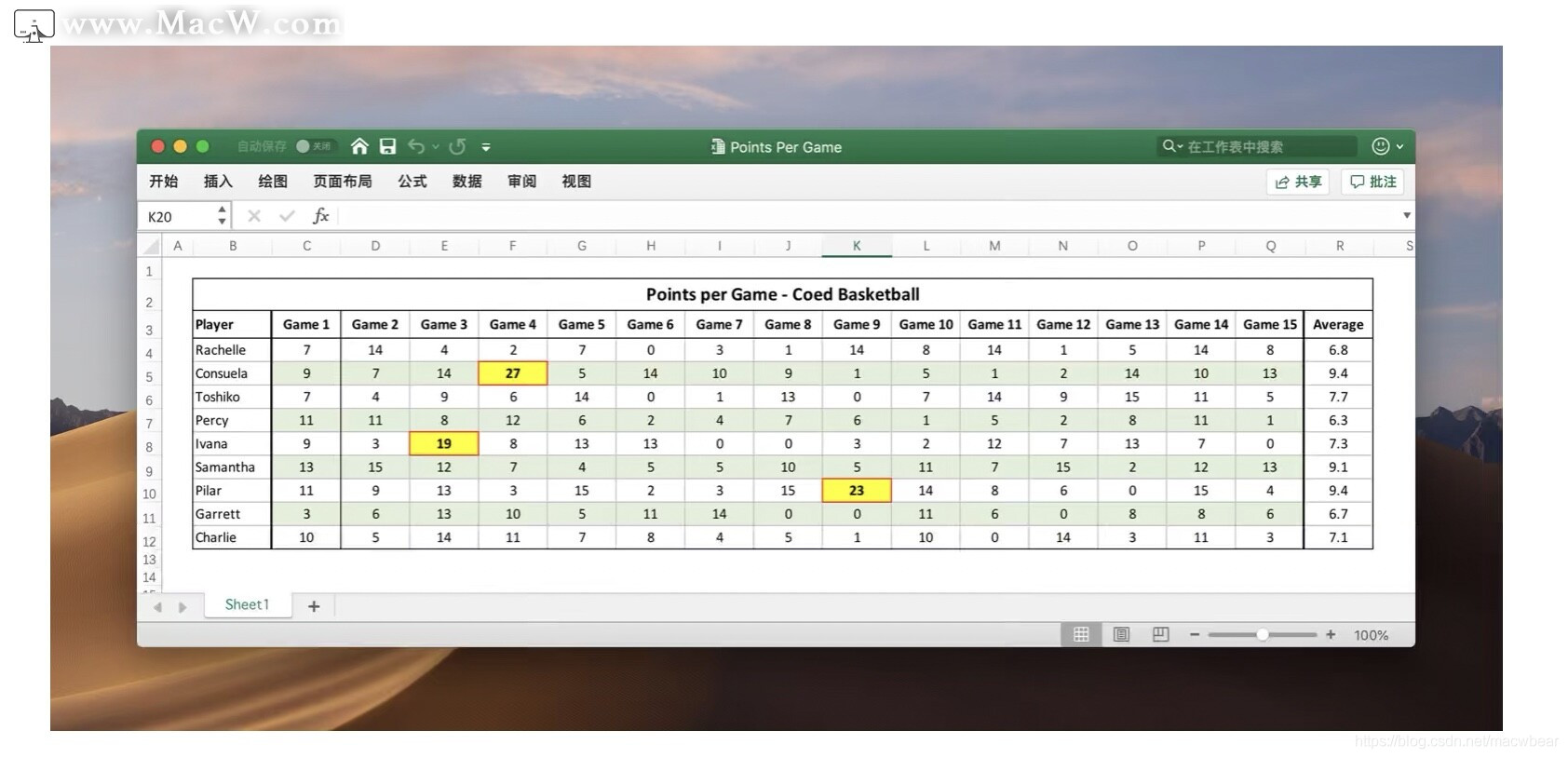1568x758 pixels.
Task: Select column B header
Action: click(232, 246)
